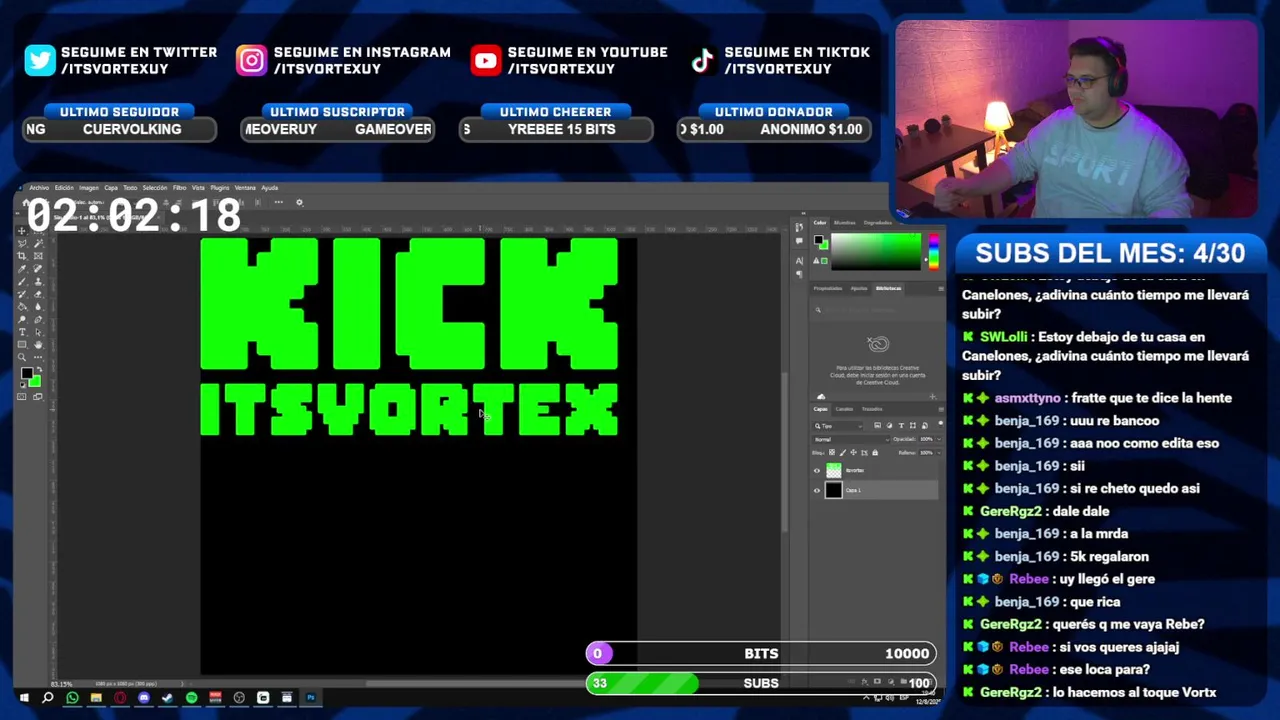The width and height of the screenshot is (1280, 720).
Task: Toggle lock image pixels brush icon
Action: click(x=843, y=452)
